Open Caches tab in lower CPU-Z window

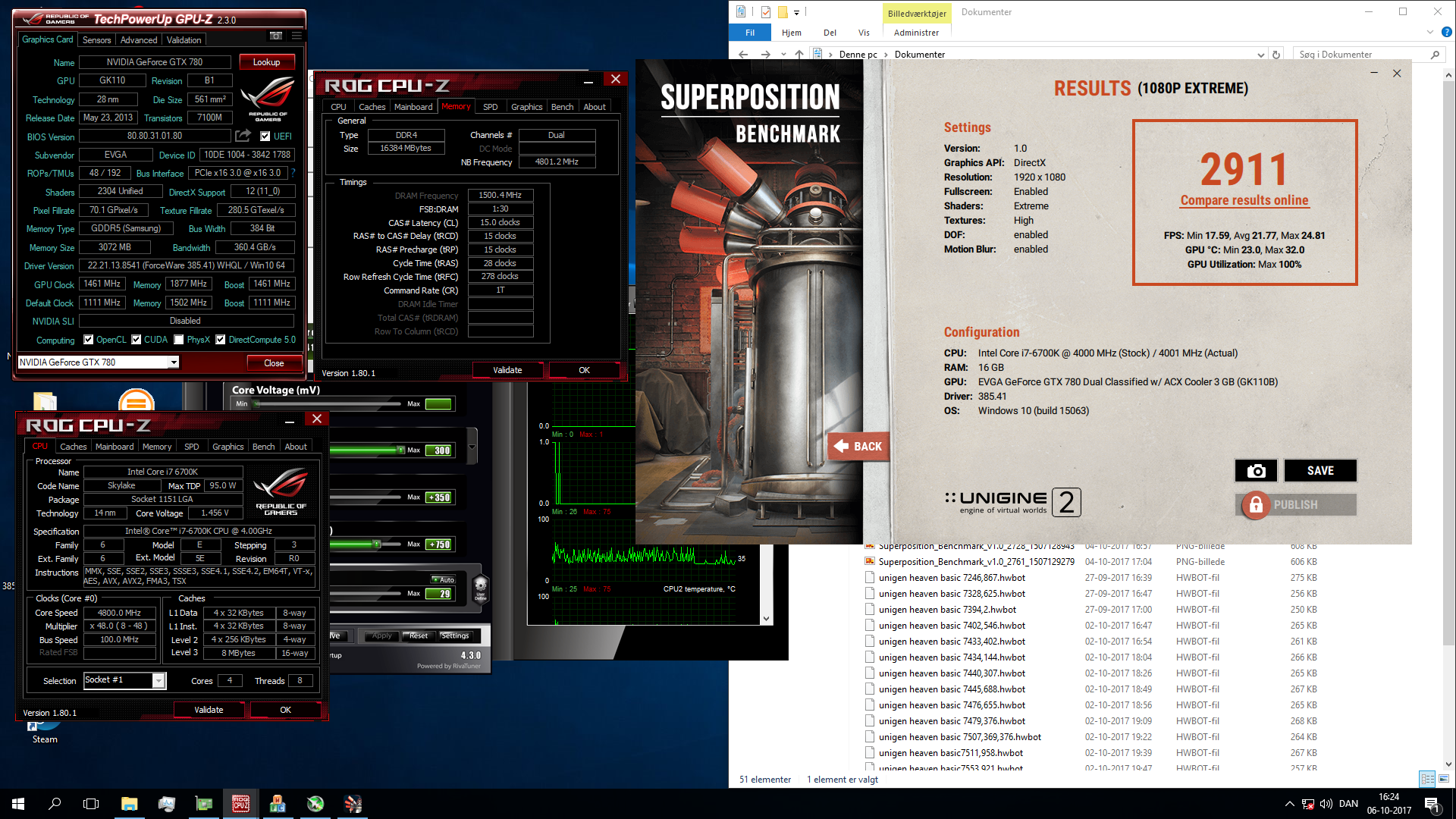(x=74, y=447)
